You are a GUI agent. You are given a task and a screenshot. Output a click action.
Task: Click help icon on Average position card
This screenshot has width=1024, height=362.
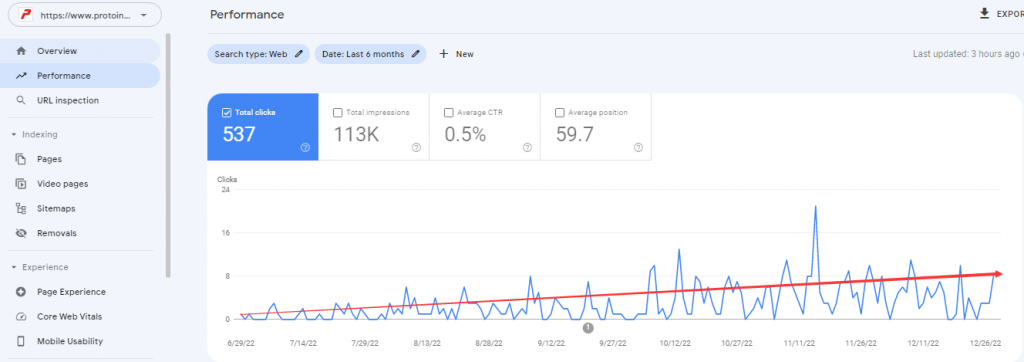[638, 148]
